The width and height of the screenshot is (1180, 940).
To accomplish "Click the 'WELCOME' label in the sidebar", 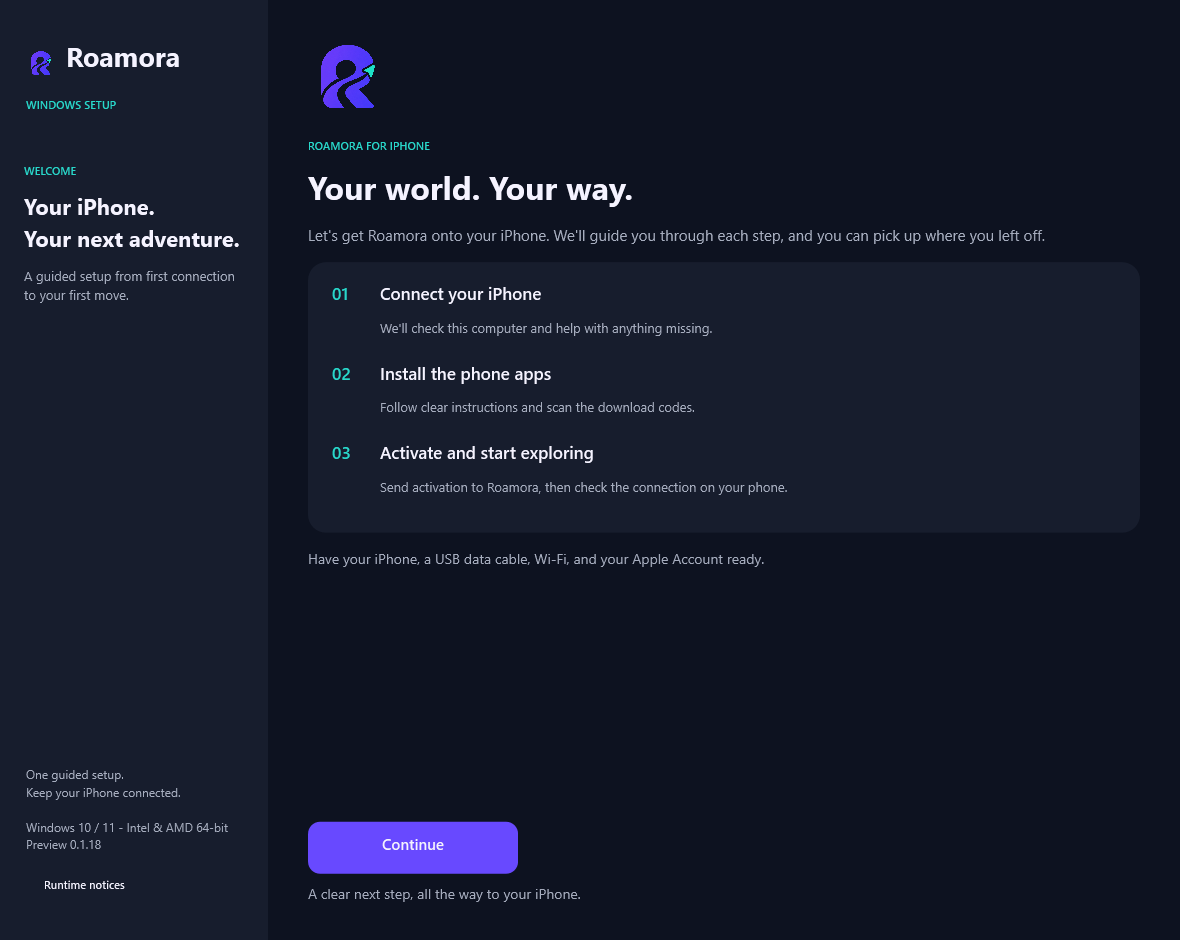I will tap(50, 171).
